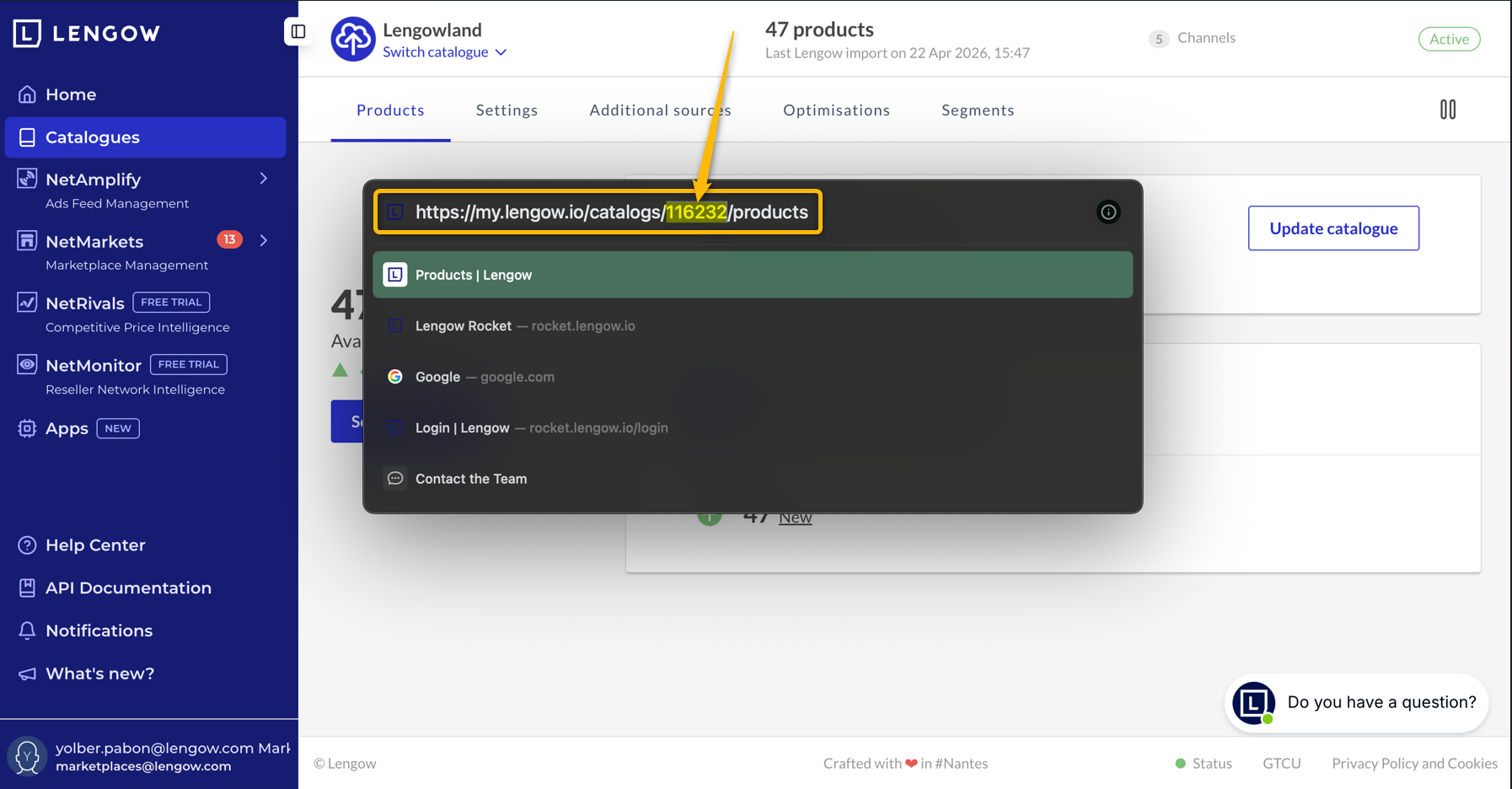Click the user avatar icon
This screenshot has width=1512, height=789.
pos(27,756)
